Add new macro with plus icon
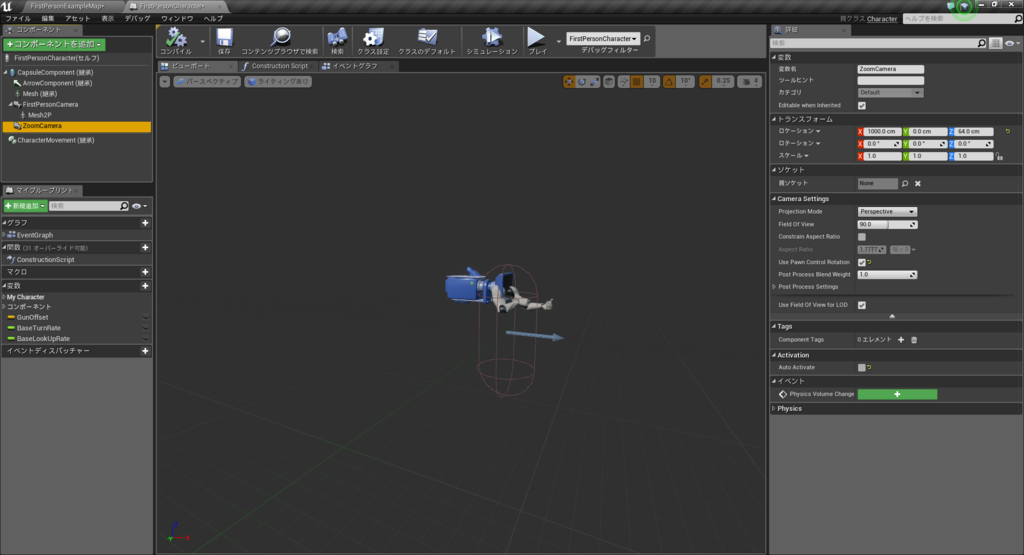The height and width of the screenshot is (555, 1024). click(145, 272)
